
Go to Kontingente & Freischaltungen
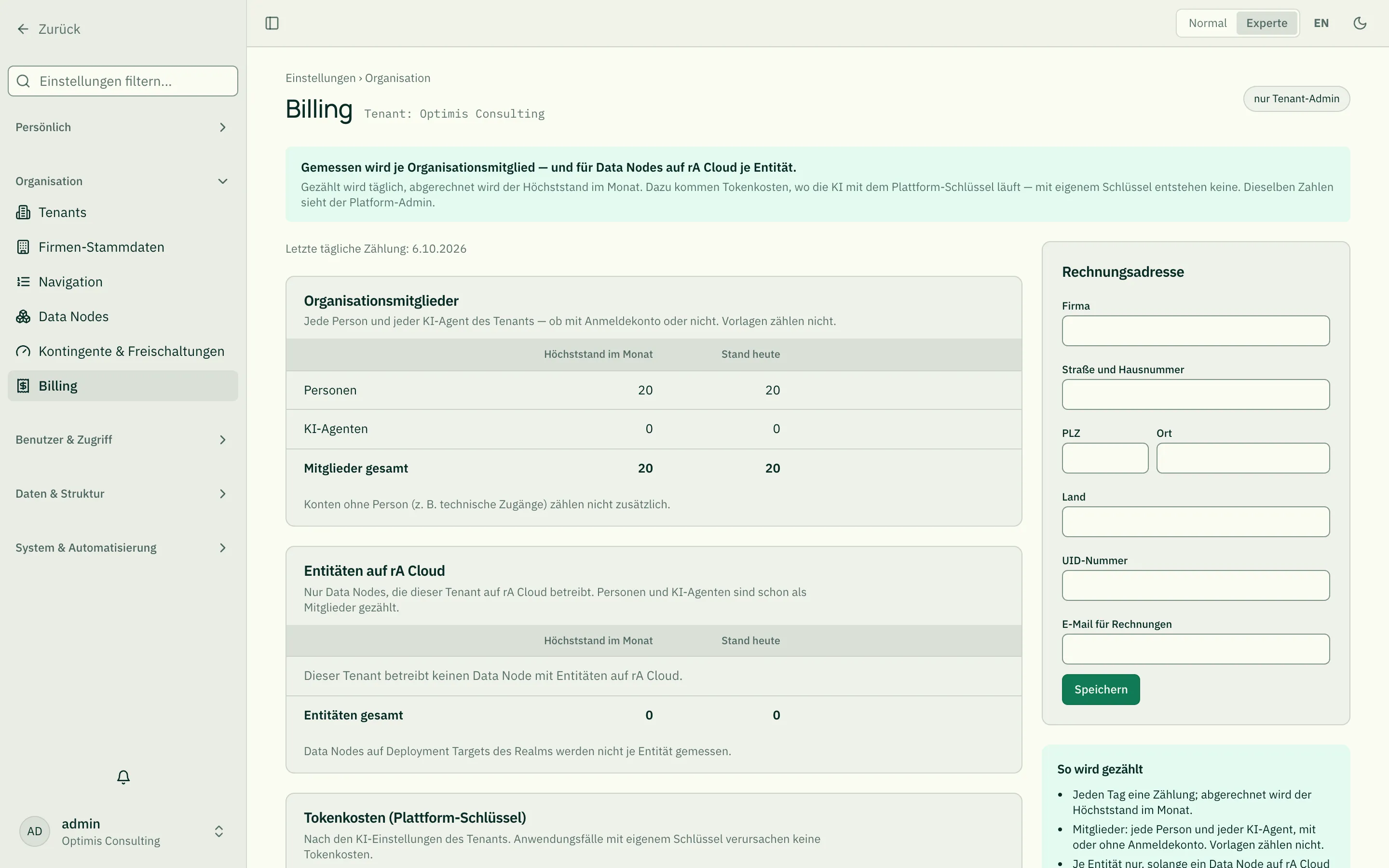(123, 352)
